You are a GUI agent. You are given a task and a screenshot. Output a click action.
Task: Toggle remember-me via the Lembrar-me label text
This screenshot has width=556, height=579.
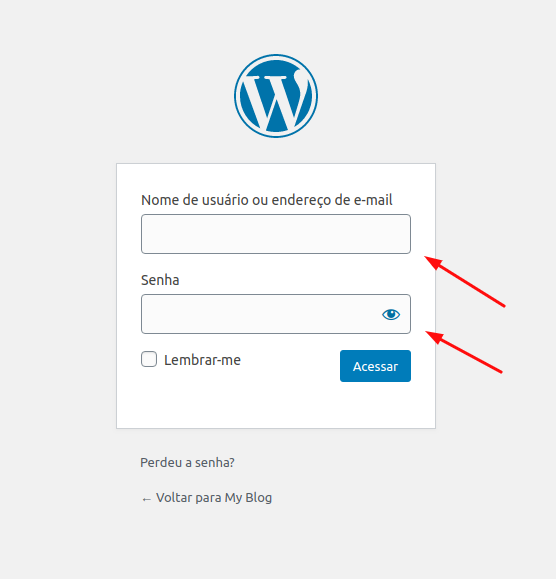click(202, 360)
